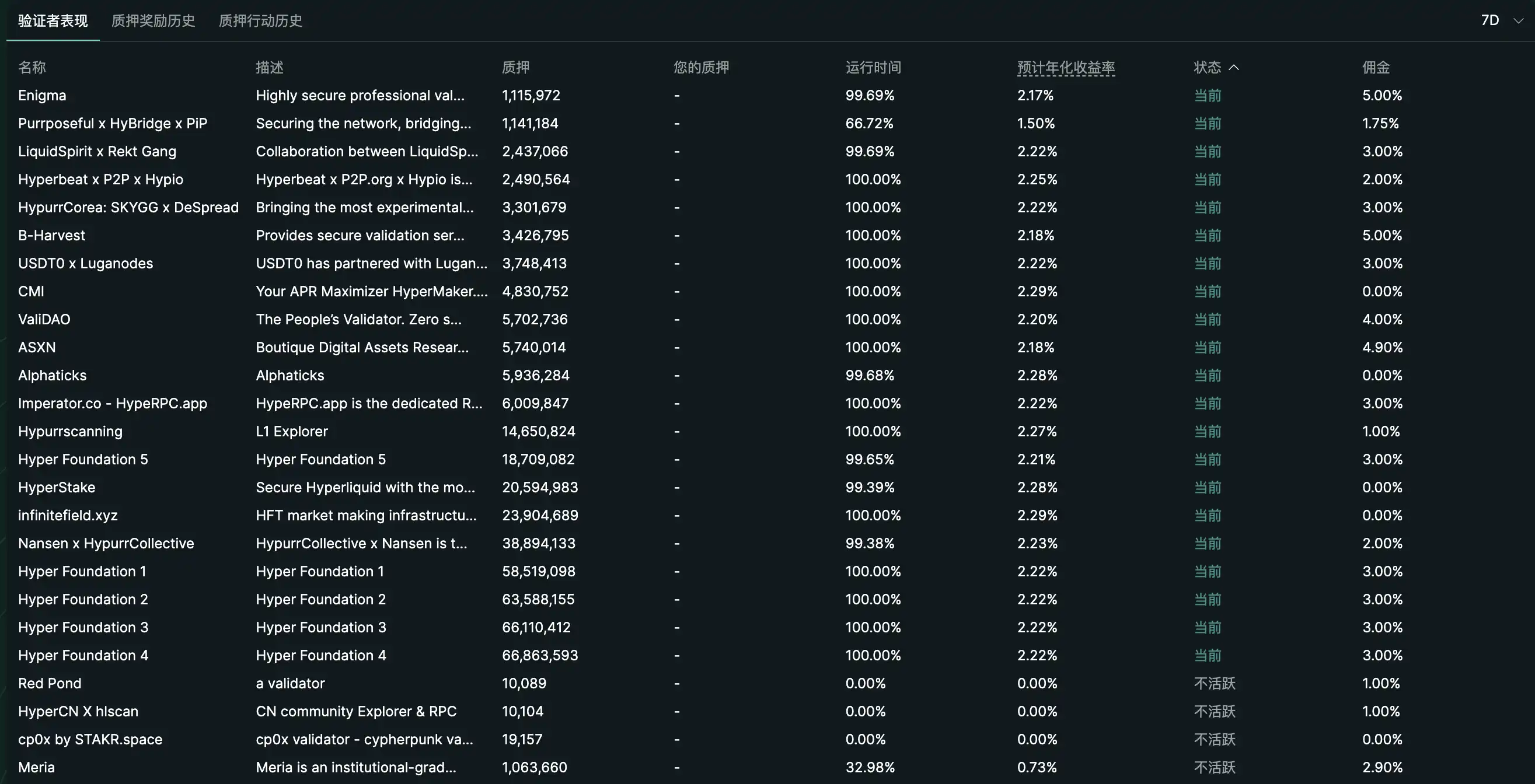Open the 质押行动历史 tab
Viewport: 1535px width, 784px height.
point(260,20)
